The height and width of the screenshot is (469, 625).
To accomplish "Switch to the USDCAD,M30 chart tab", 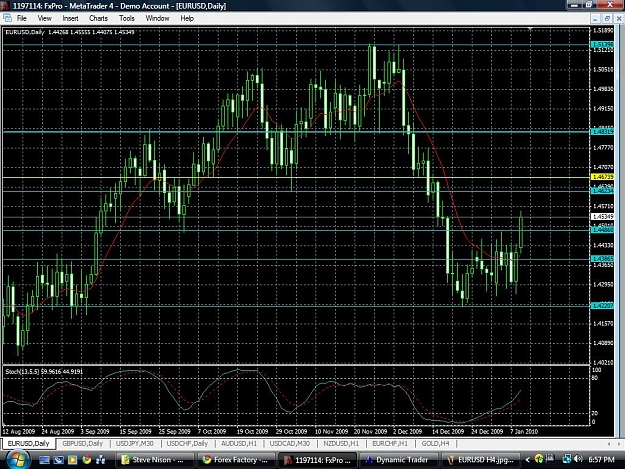I will tap(289, 443).
